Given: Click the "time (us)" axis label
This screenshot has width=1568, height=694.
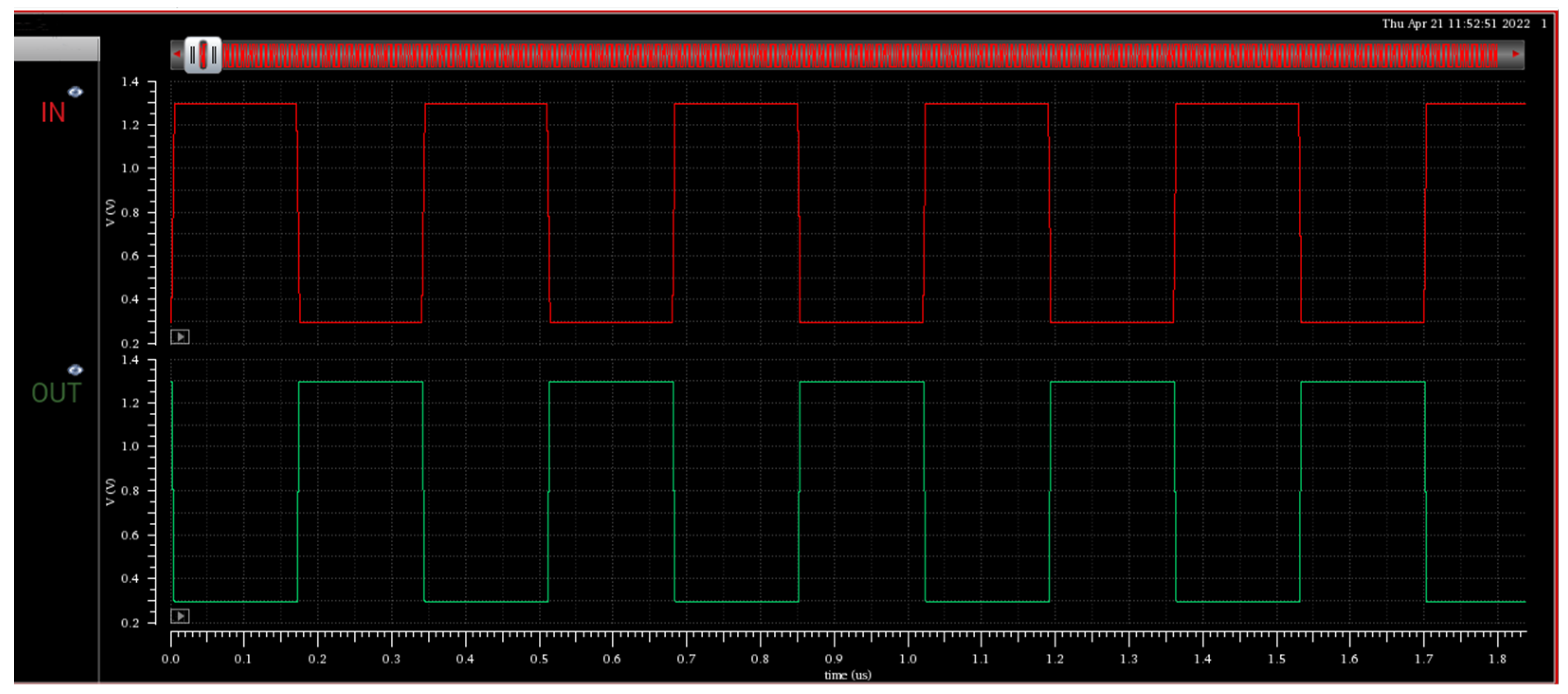Looking at the screenshot, I should pyautogui.click(x=847, y=675).
